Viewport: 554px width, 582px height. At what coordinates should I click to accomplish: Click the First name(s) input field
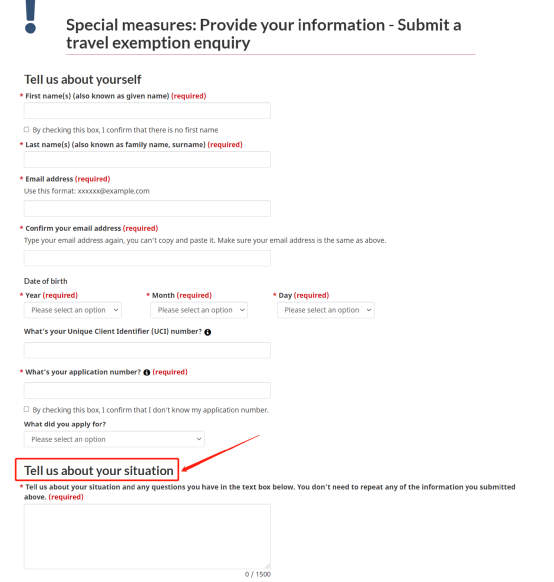pos(147,111)
